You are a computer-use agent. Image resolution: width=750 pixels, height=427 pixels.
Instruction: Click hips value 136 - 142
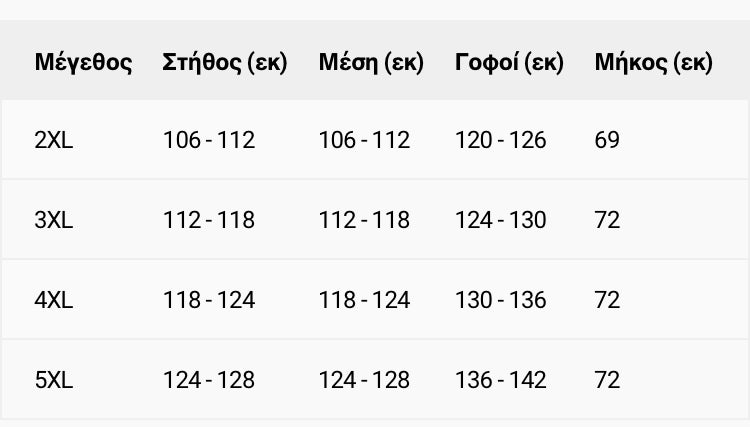[x=500, y=380]
